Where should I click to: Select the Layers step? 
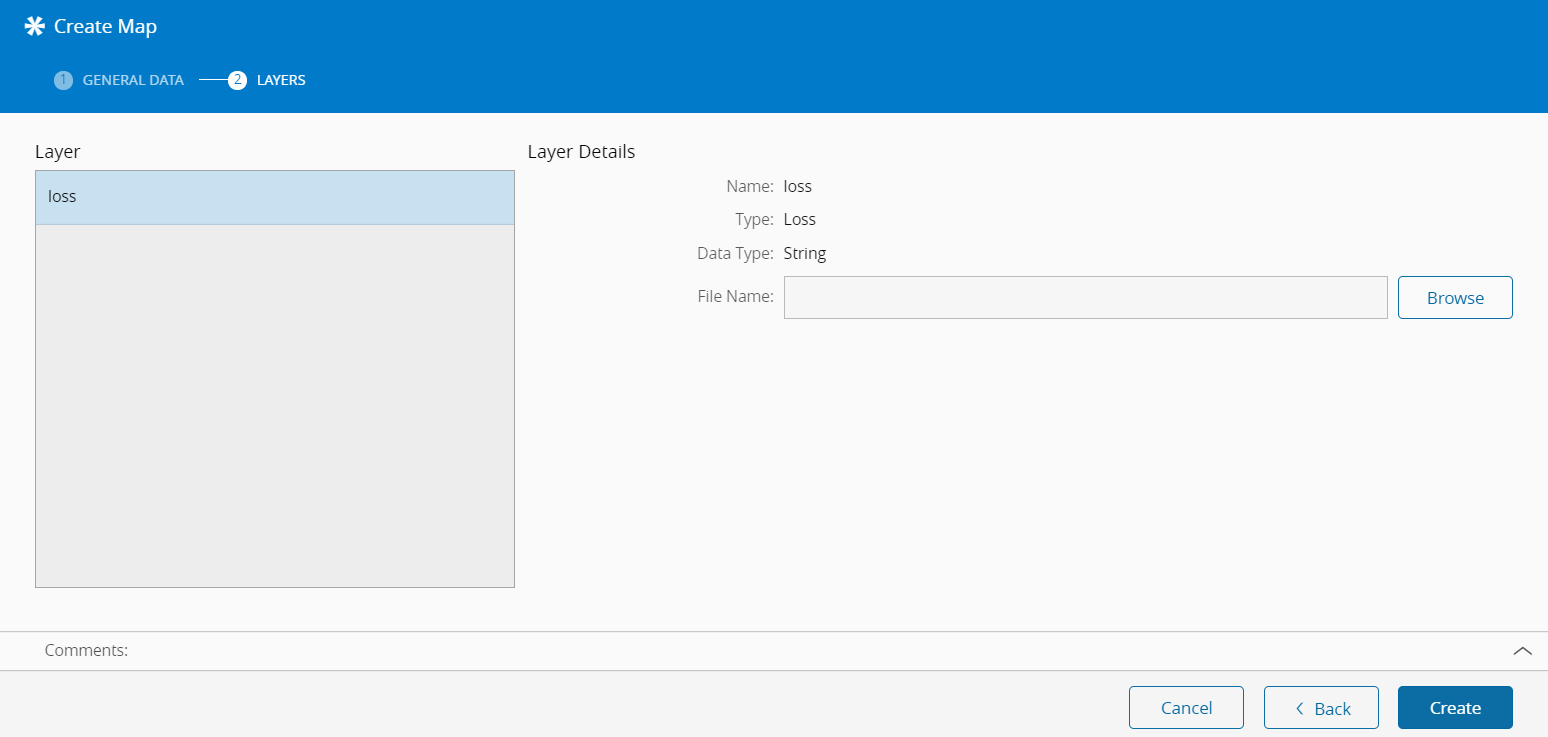click(x=267, y=80)
